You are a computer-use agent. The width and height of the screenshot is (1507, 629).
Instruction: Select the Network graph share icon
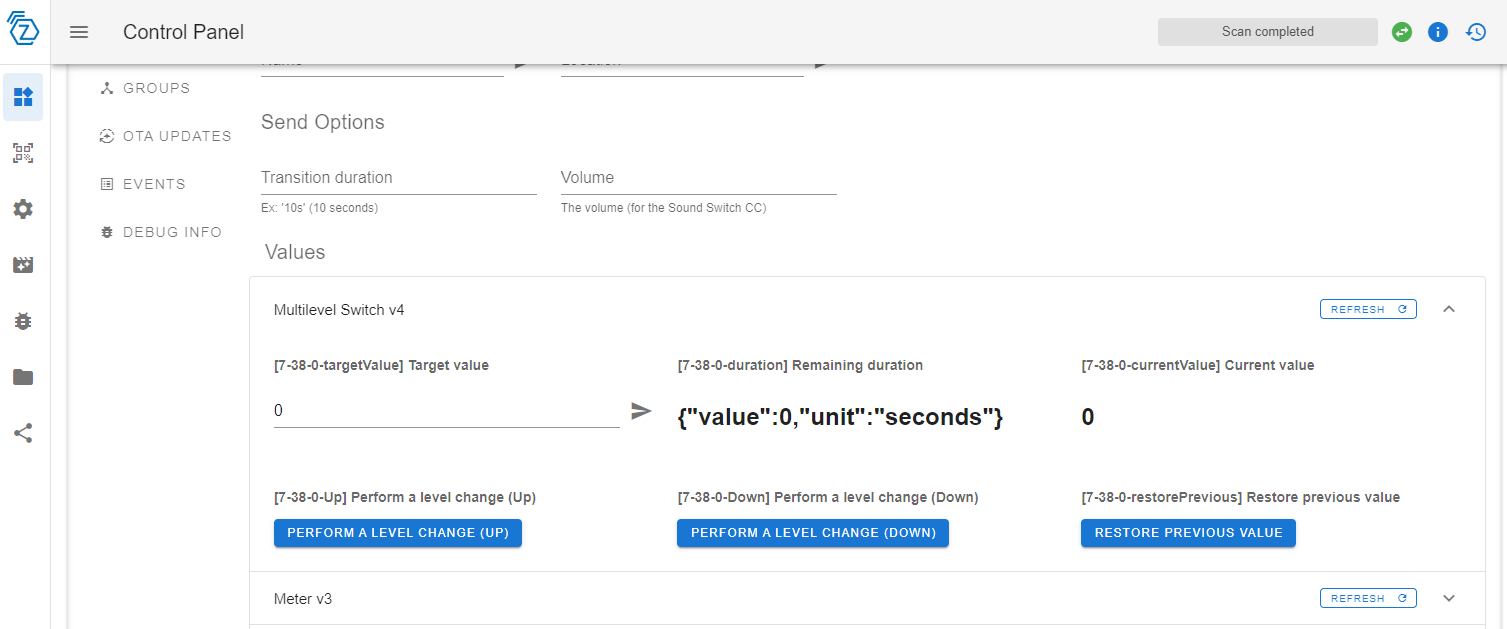22,433
